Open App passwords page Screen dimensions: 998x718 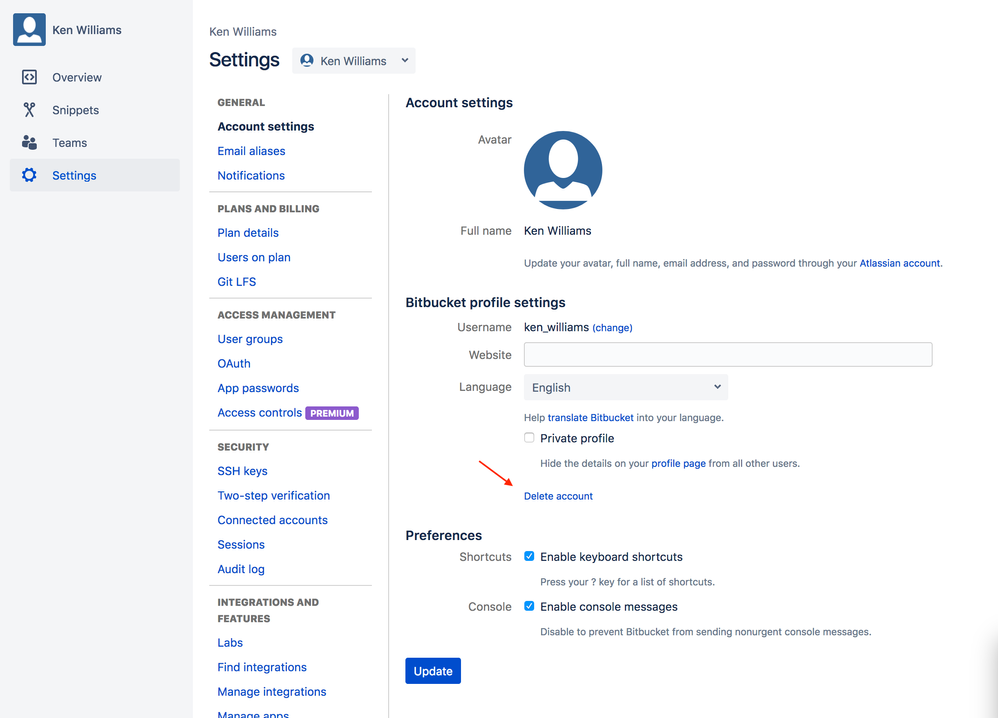tap(258, 388)
